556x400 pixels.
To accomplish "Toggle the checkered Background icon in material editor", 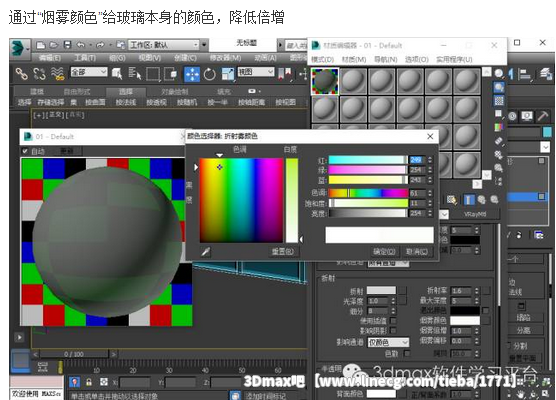I will coord(499,101).
